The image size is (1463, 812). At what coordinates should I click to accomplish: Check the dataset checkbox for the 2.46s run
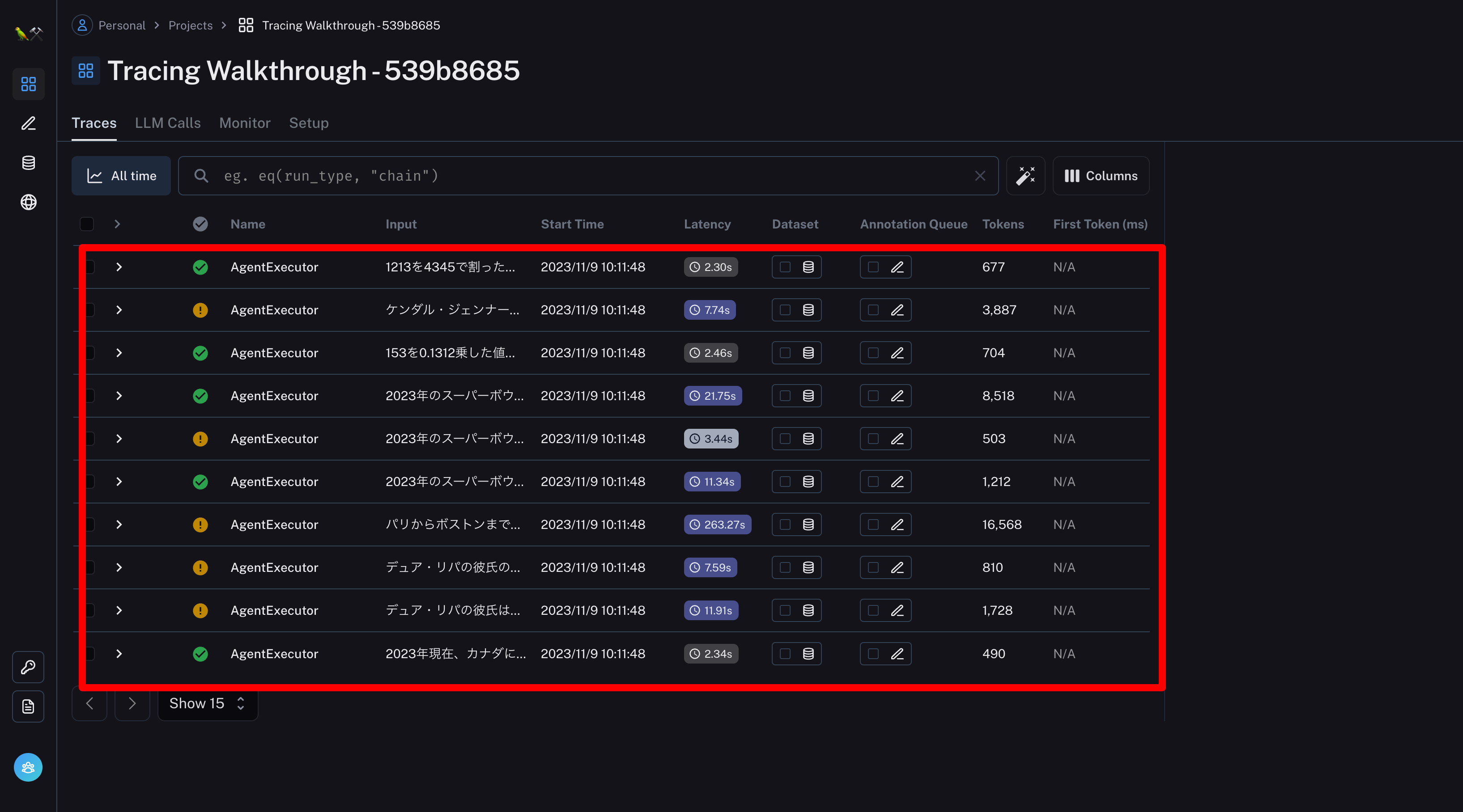click(785, 353)
